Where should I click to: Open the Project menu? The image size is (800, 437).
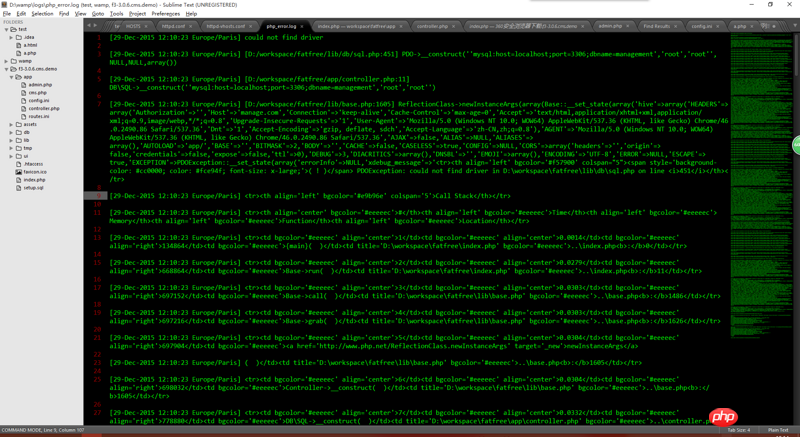pos(137,14)
